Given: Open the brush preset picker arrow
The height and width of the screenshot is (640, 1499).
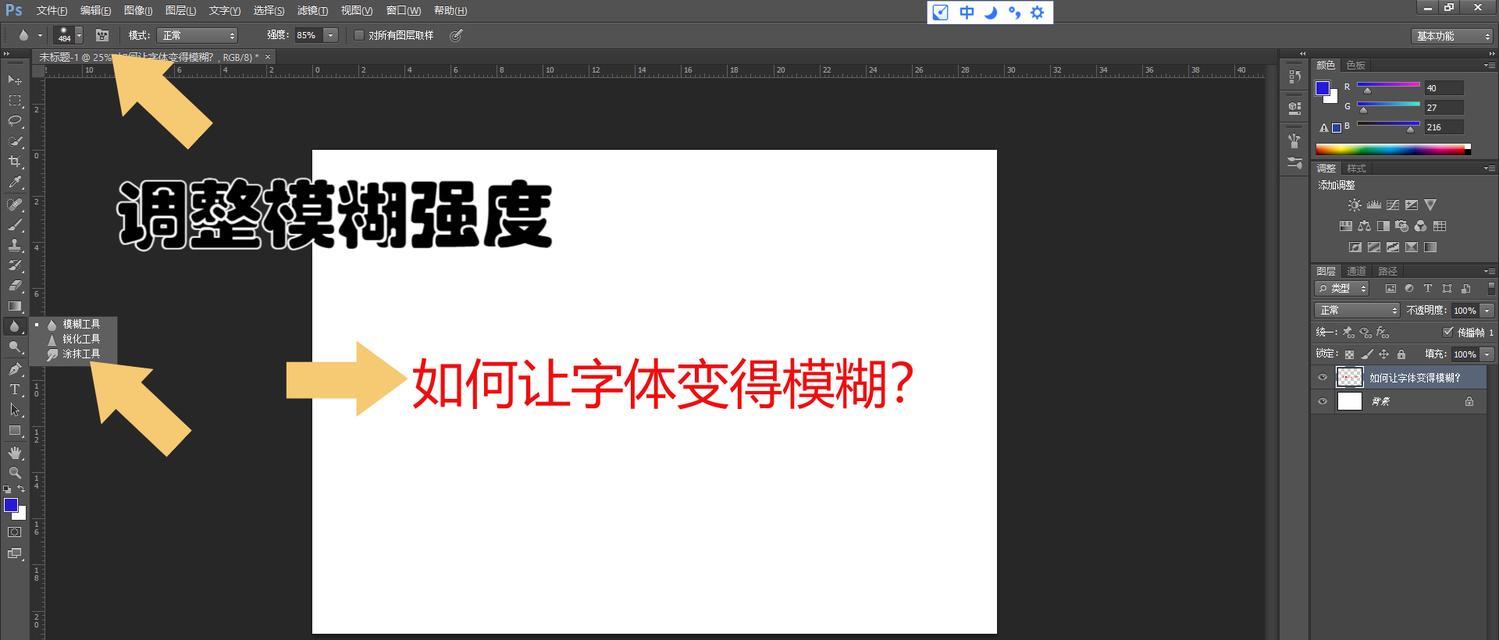Looking at the screenshot, I should [79, 35].
